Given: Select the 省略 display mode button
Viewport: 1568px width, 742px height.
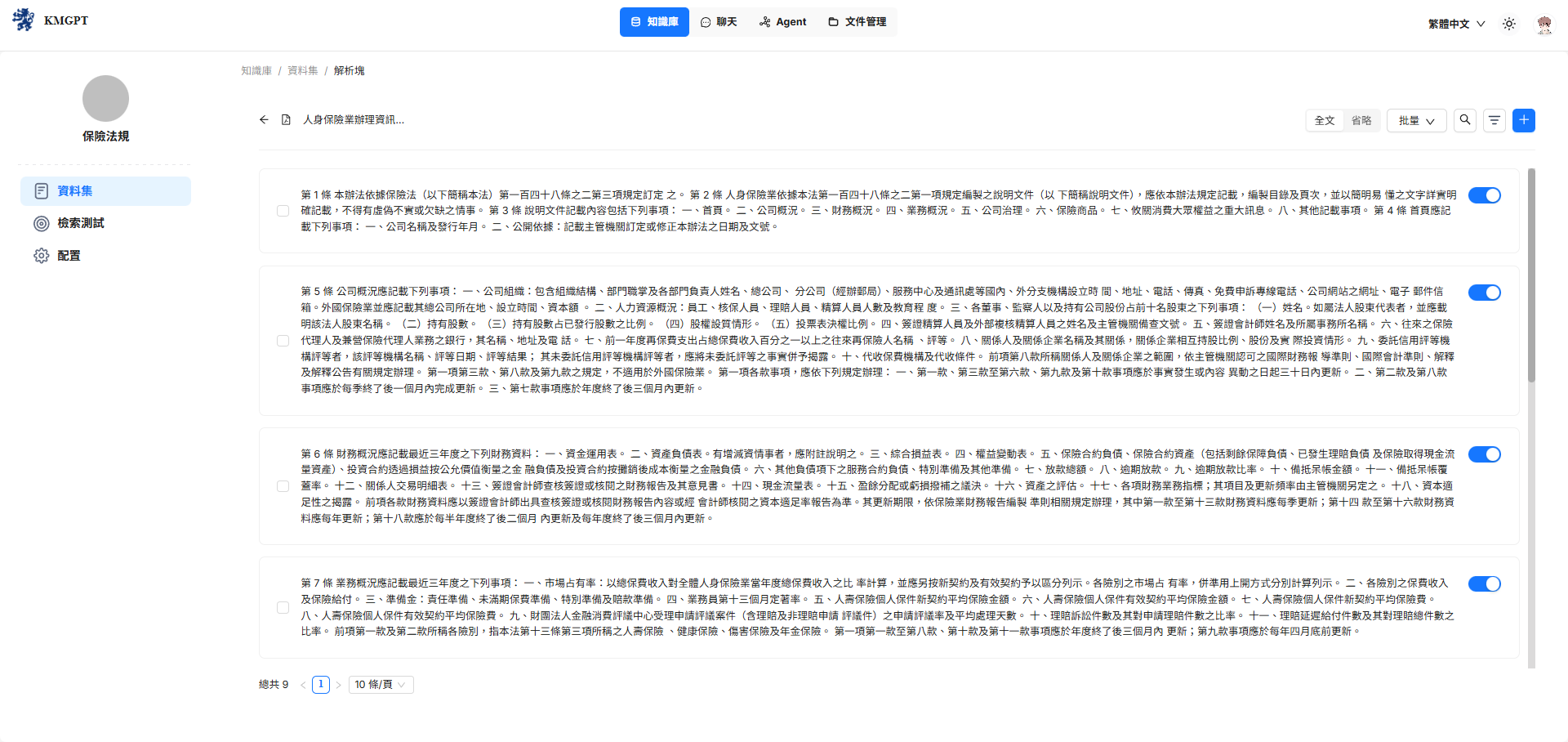Looking at the screenshot, I should tap(1361, 120).
